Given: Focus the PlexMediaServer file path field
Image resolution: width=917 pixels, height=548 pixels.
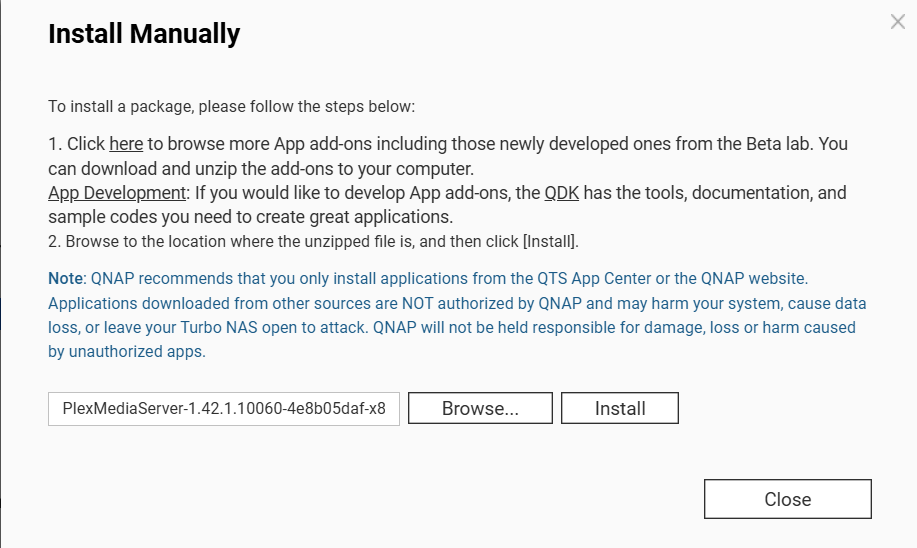Looking at the screenshot, I should (224, 408).
